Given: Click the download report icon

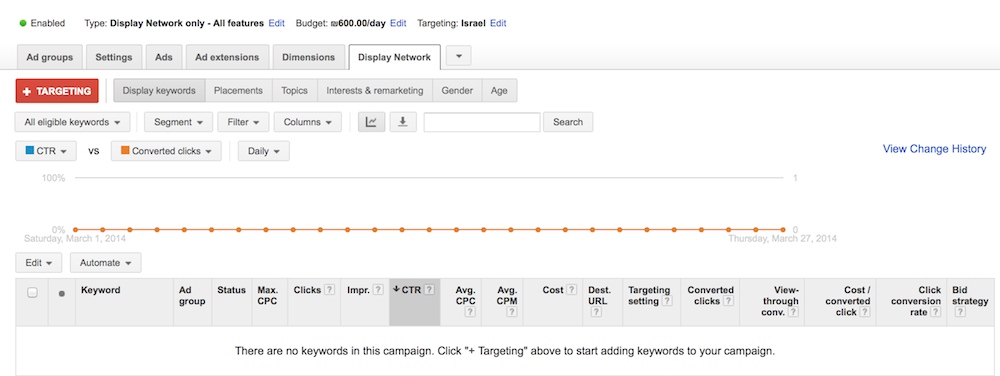Looking at the screenshot, I should tap(402, 122).
